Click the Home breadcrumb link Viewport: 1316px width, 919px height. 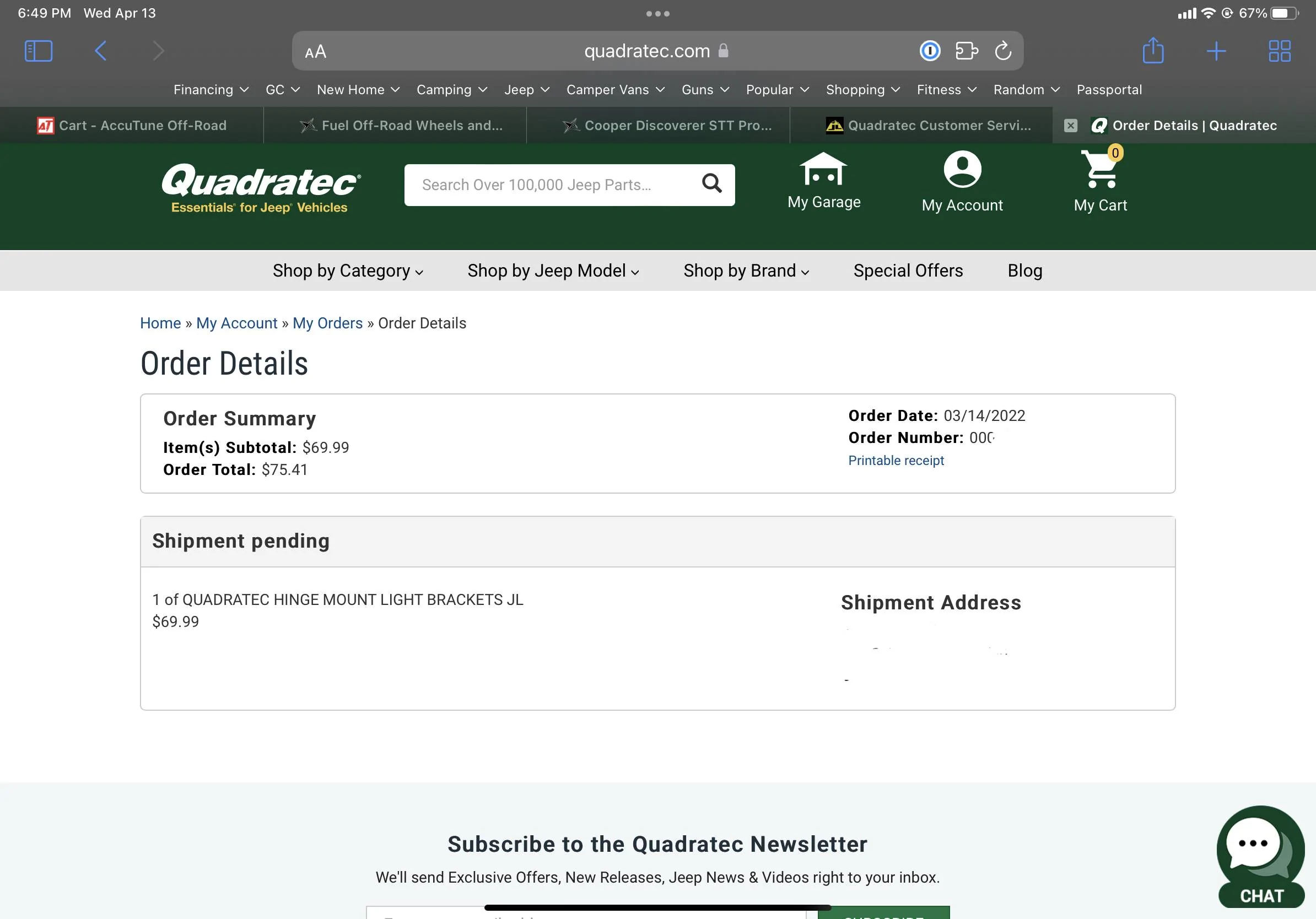[160, 323]
